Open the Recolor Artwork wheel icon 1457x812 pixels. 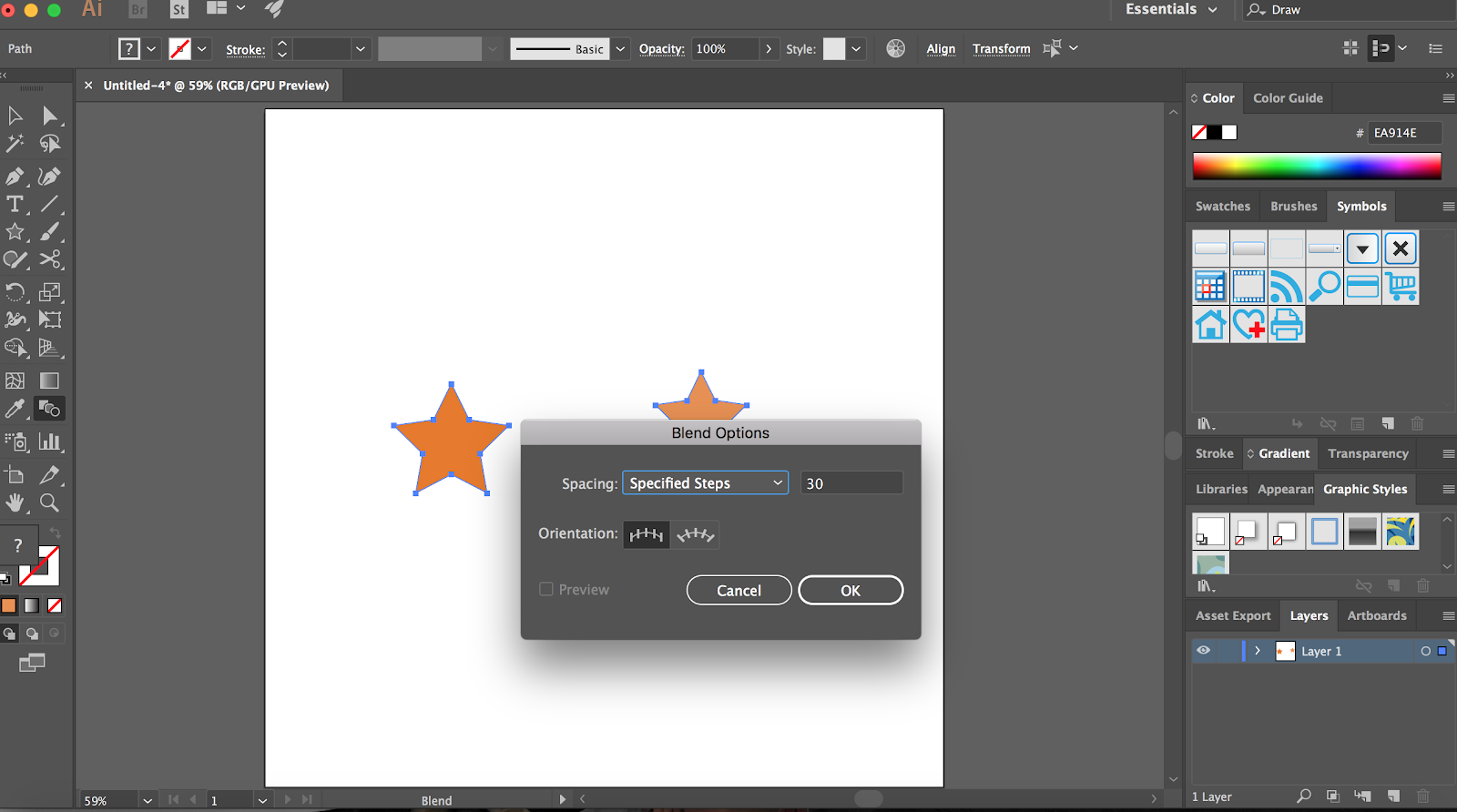(x=896, y=48)
